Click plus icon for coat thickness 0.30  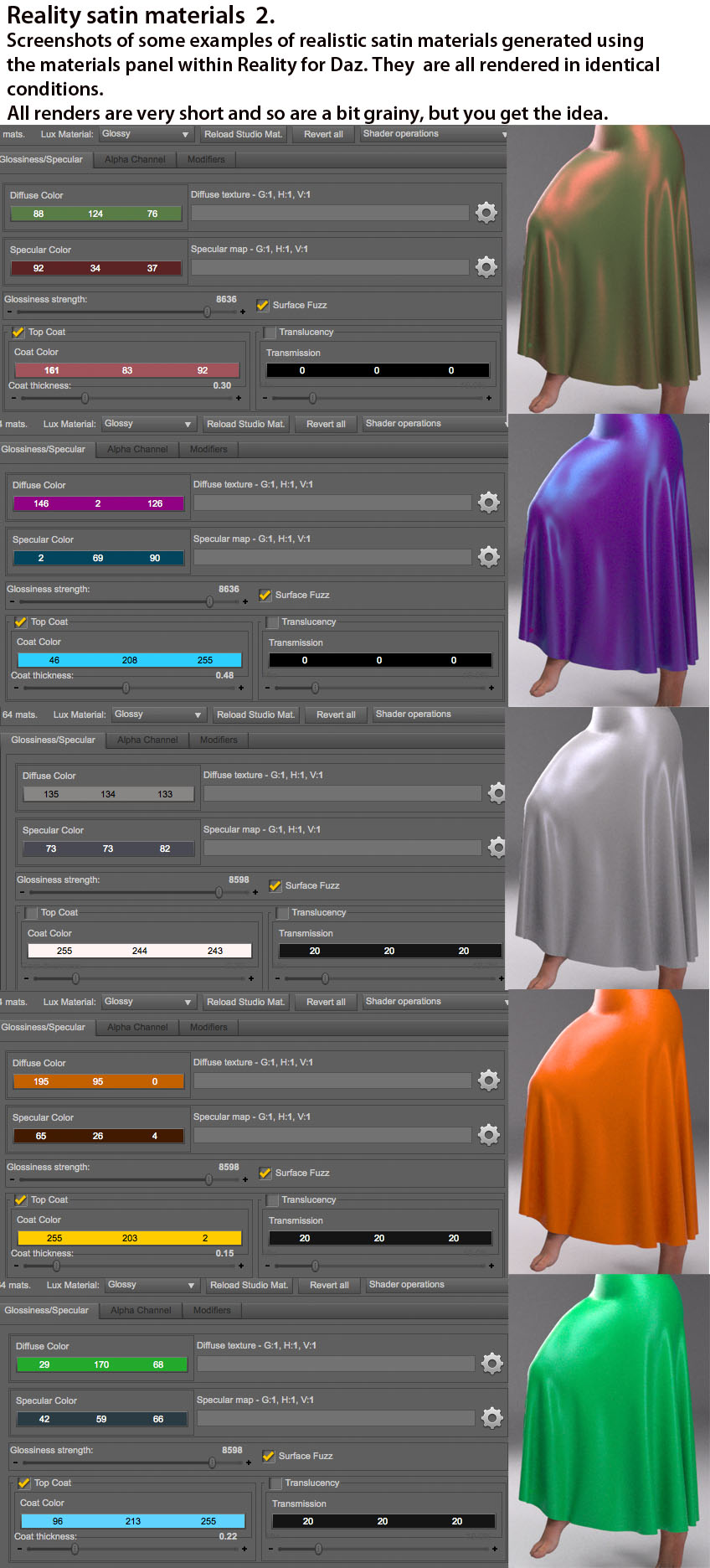click(239, 399)
